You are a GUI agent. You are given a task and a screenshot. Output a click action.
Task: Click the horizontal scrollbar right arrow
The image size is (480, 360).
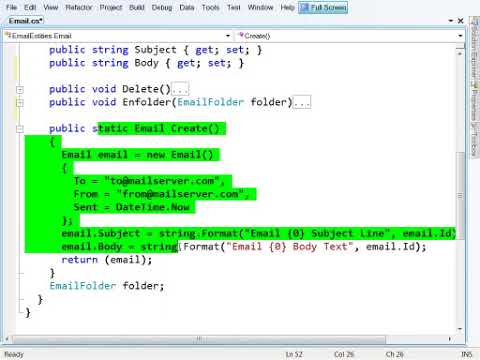pos(450,339)
